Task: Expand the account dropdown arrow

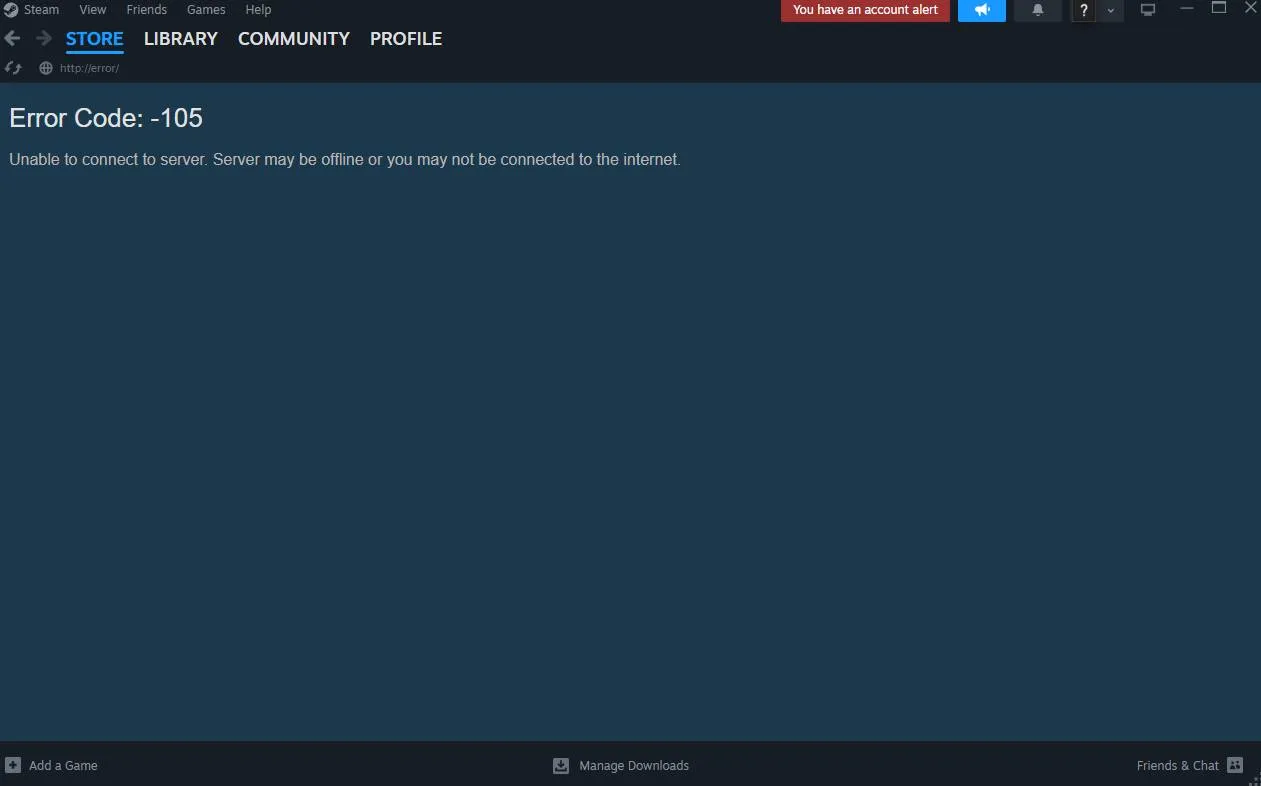Action: pyautogui.click(x=1111, y=10)
